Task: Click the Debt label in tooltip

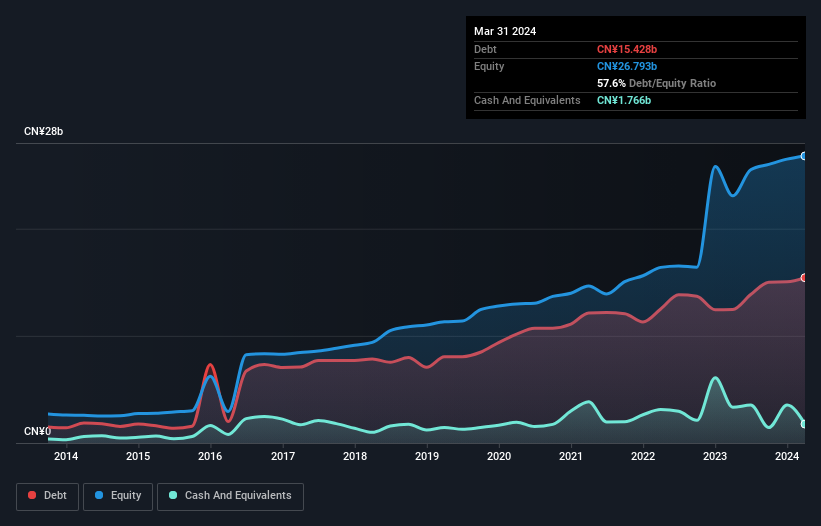Action: 485,49
